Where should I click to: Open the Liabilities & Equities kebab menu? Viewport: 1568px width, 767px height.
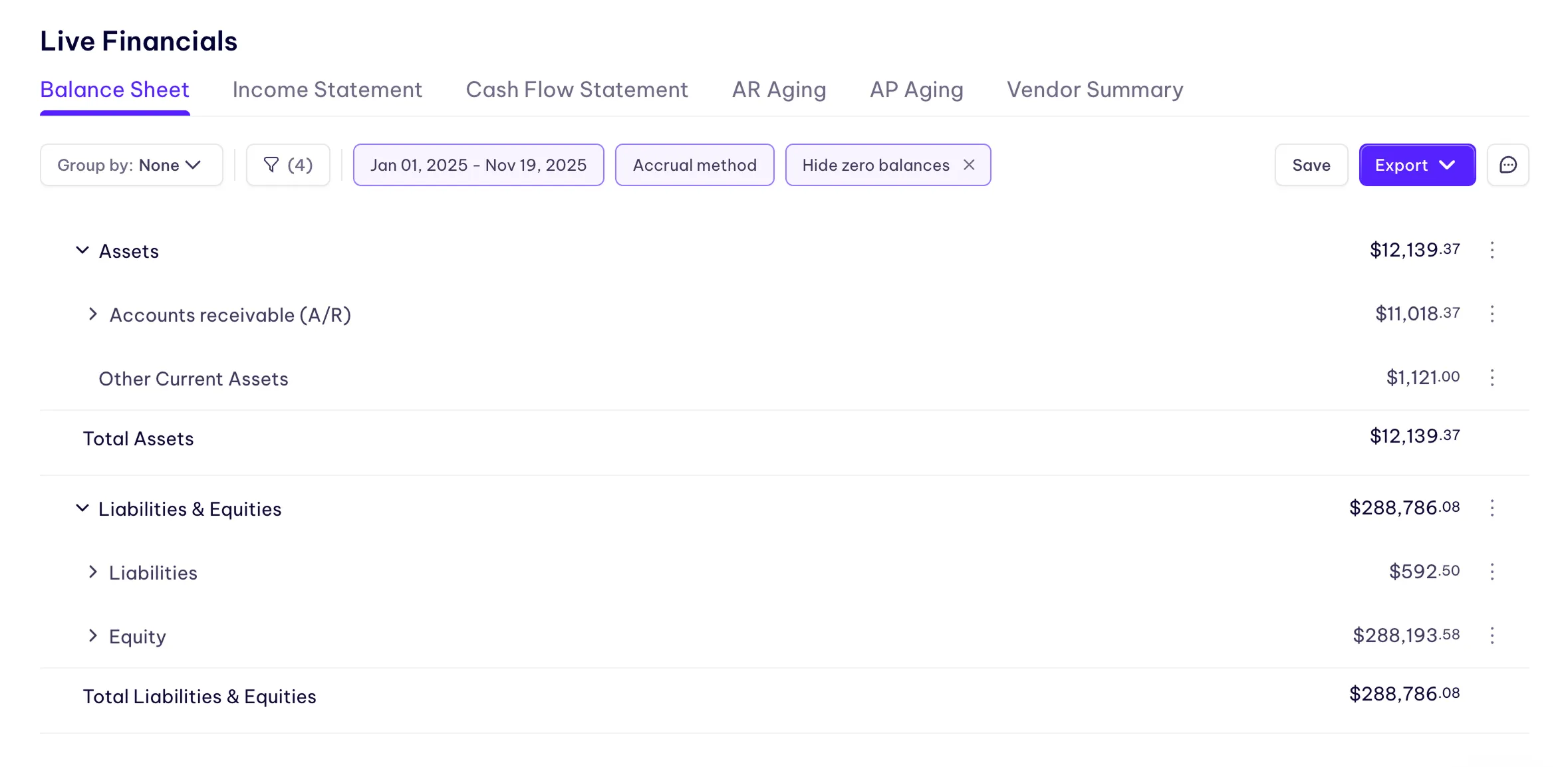[1493, 508]
